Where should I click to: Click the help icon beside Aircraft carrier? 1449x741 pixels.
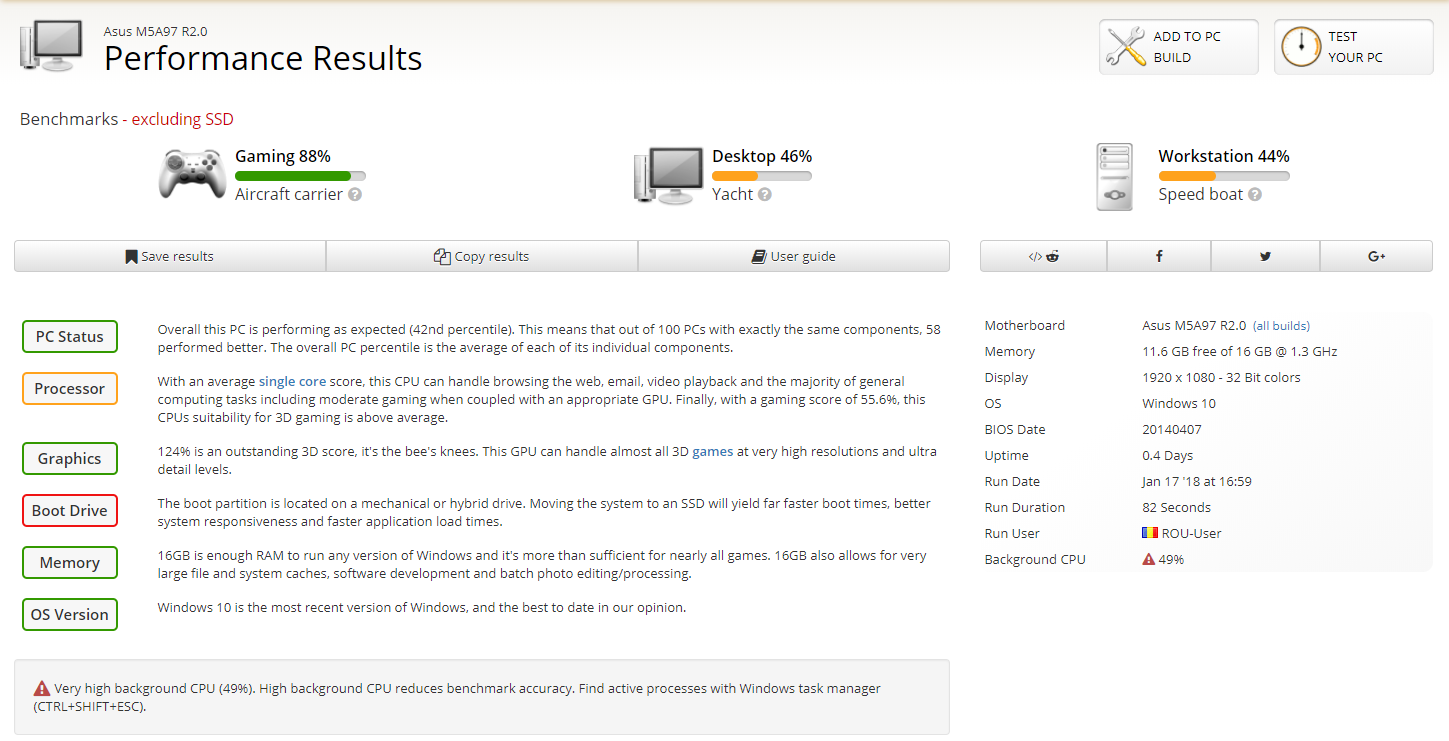click(355, 195)
